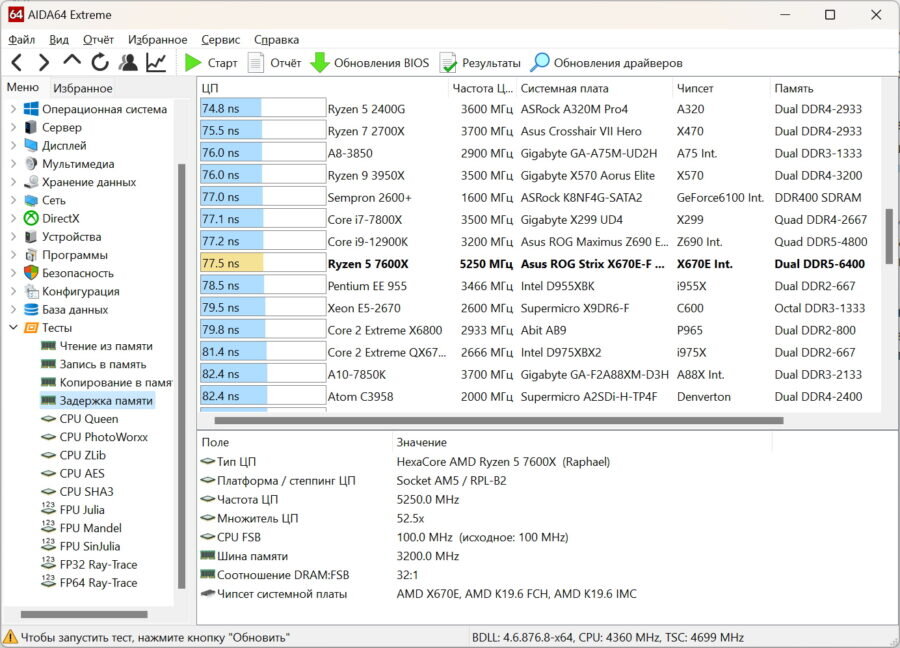Viewport: 900px width, 648px height.
Task: Click the Отчёт document icon
Action: point(255,63)
